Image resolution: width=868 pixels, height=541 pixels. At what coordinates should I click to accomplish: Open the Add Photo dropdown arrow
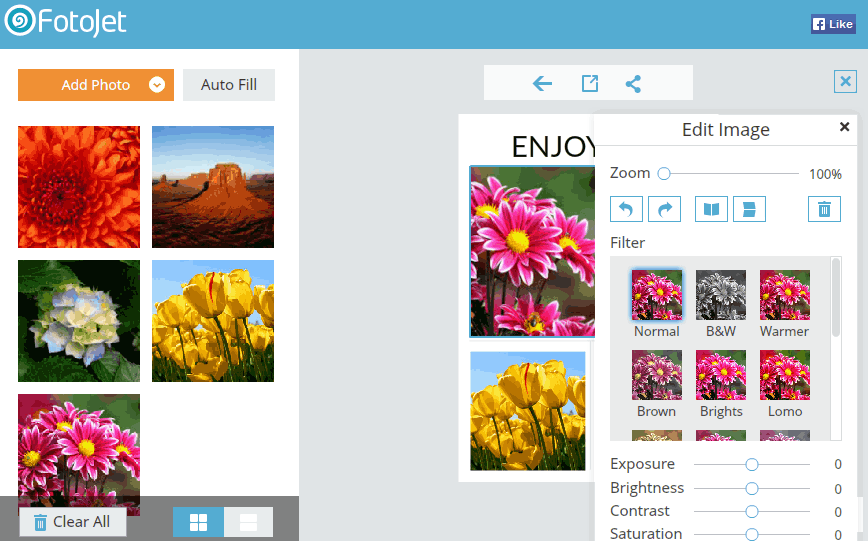pyautogui.click(x=157, y=85)
